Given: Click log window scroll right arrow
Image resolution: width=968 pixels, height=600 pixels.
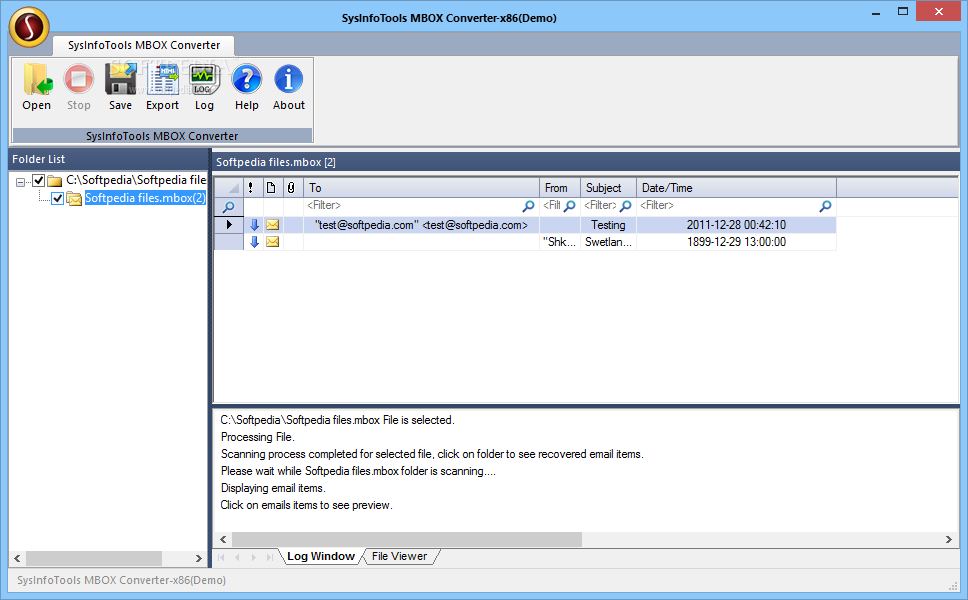Looking at the screenshot, I should 949,540.
